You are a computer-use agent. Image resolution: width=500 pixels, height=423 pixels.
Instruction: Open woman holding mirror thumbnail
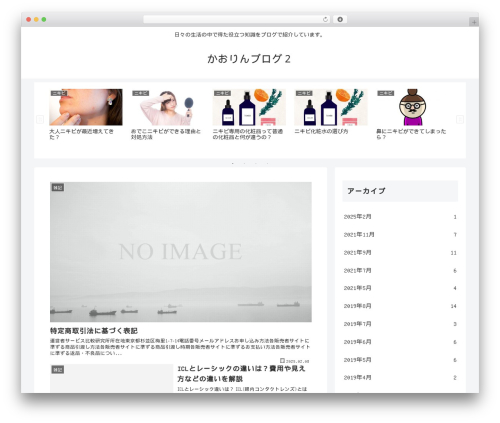168,107
